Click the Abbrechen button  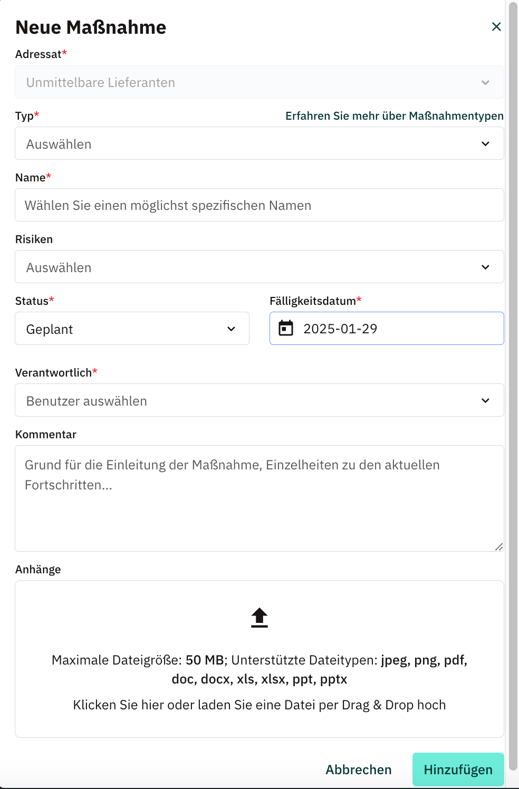[358, 769]
